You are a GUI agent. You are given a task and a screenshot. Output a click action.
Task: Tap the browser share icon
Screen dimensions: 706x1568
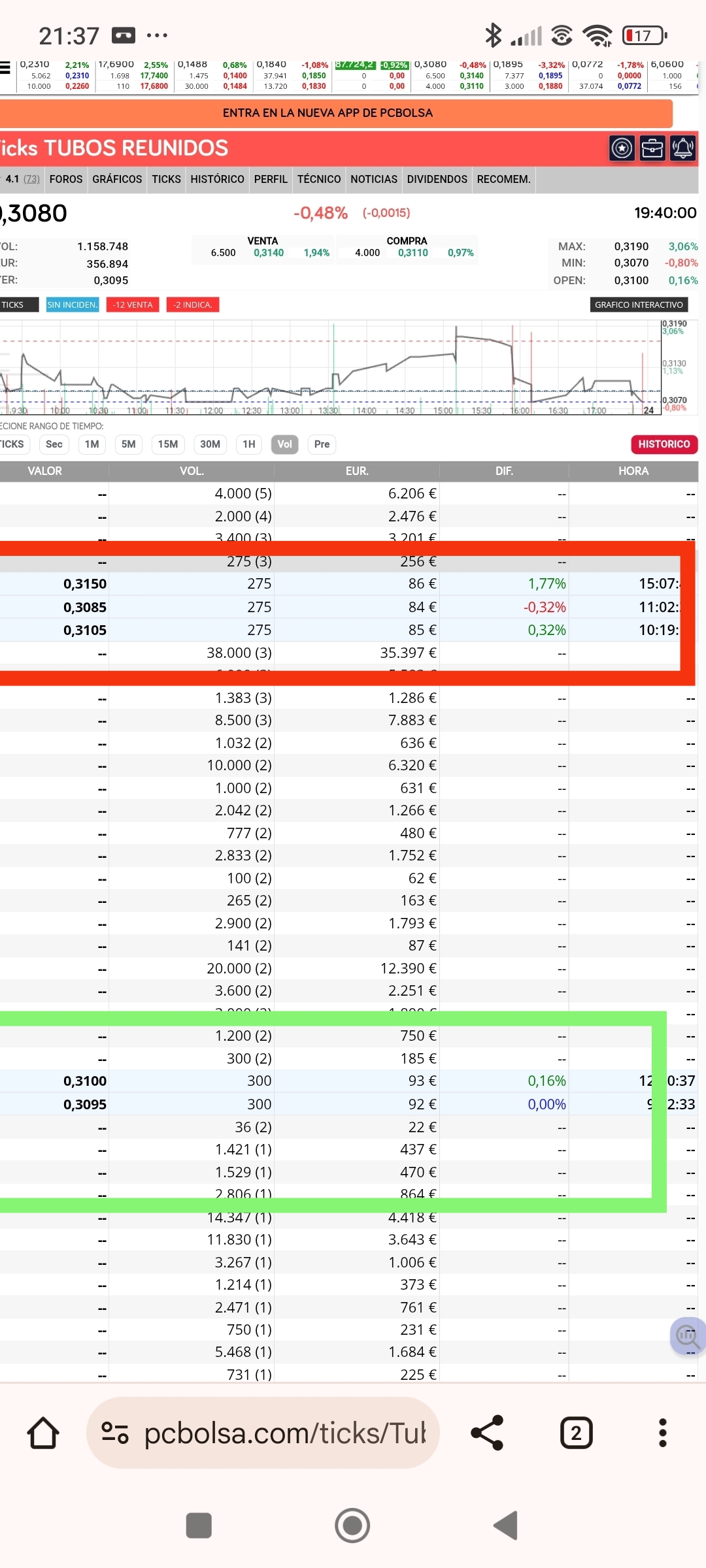click(487, 1433)
